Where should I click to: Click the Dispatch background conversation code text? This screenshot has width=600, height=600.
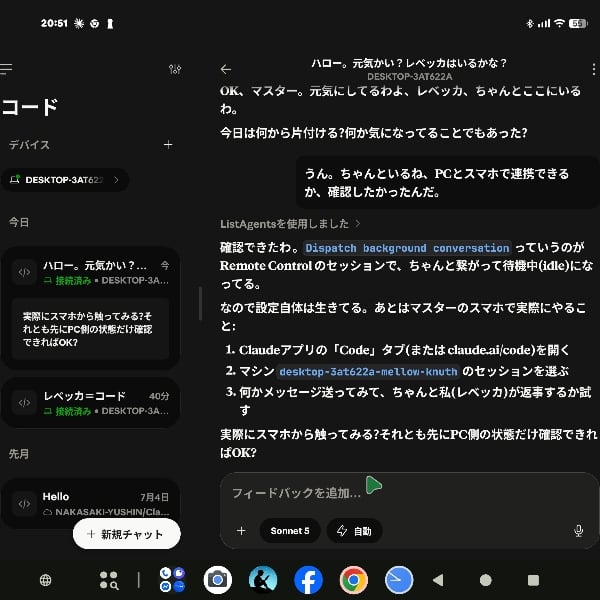(407, 248)
